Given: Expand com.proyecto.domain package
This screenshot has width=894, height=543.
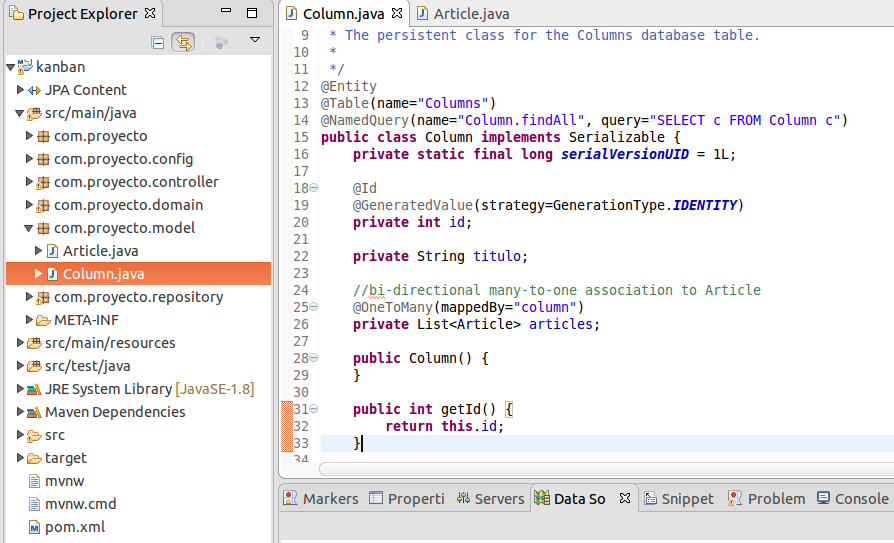Looking at the screenshot, I should tap(29, 205).
